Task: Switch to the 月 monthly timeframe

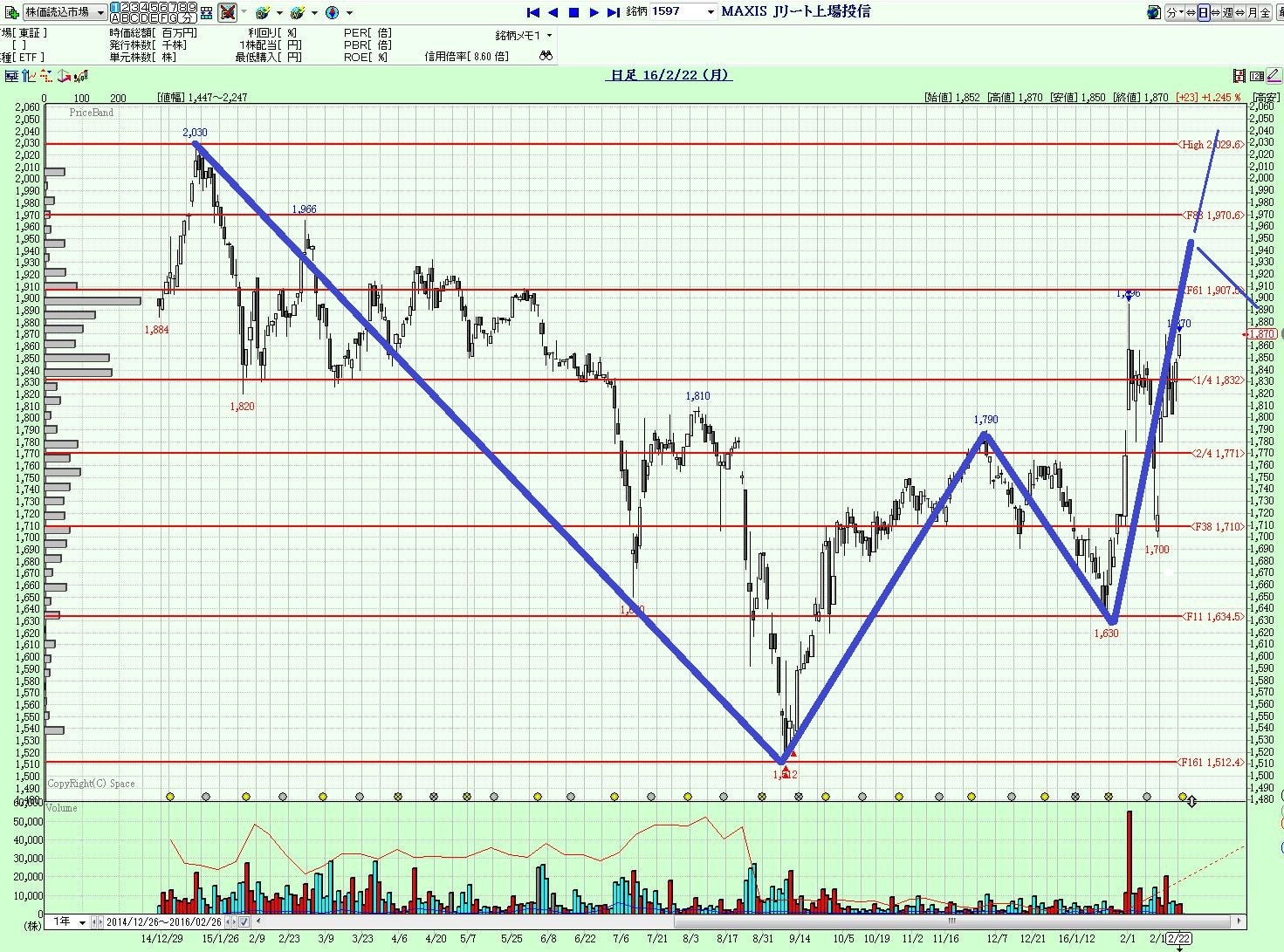Action: [x=1253, y=12]
